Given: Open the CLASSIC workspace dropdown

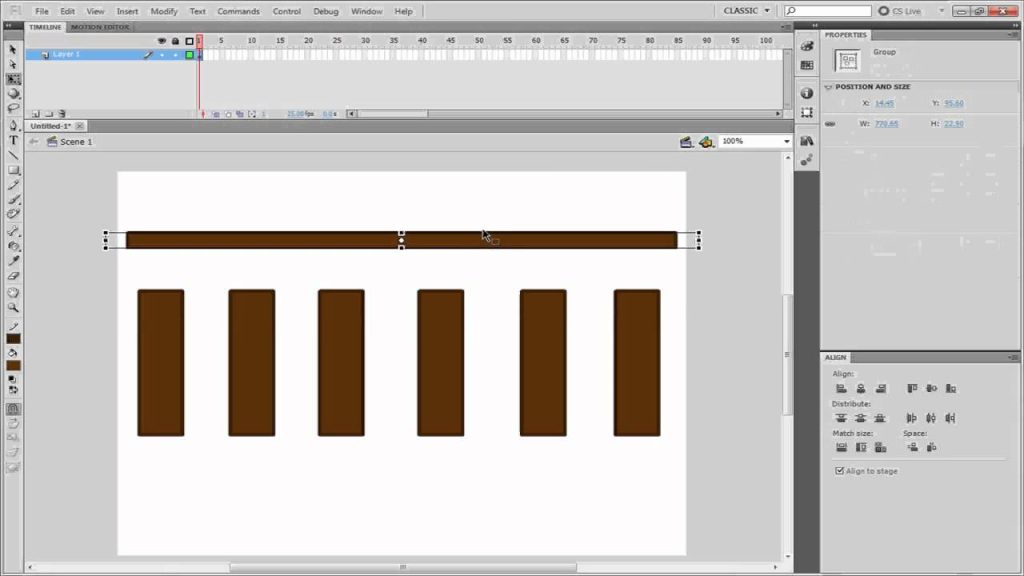Looking at the screenshot, I should tap(746, 11).
